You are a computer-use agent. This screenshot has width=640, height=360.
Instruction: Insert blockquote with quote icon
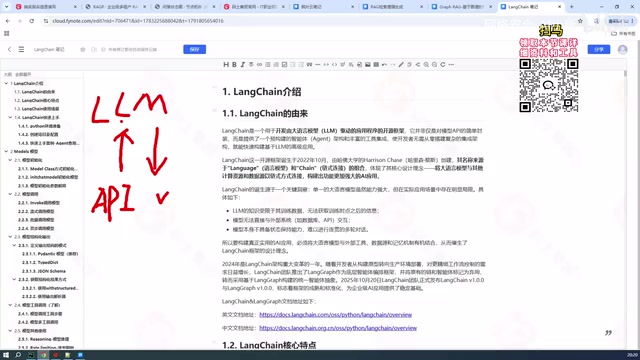pyautogui.click(x=309, y=64)
